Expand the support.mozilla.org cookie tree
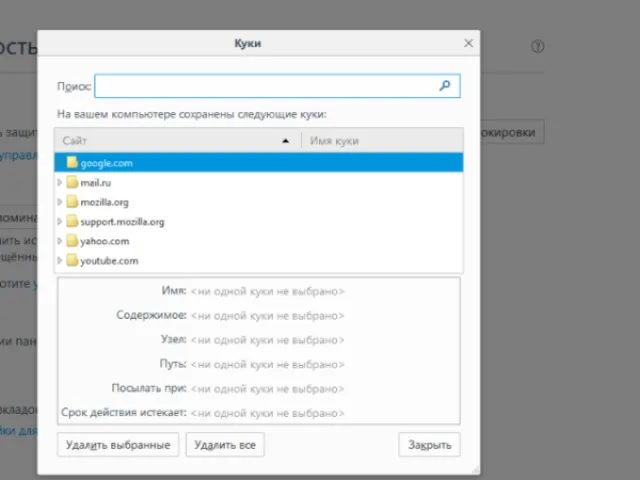640x480 pixels. [60, 222]
